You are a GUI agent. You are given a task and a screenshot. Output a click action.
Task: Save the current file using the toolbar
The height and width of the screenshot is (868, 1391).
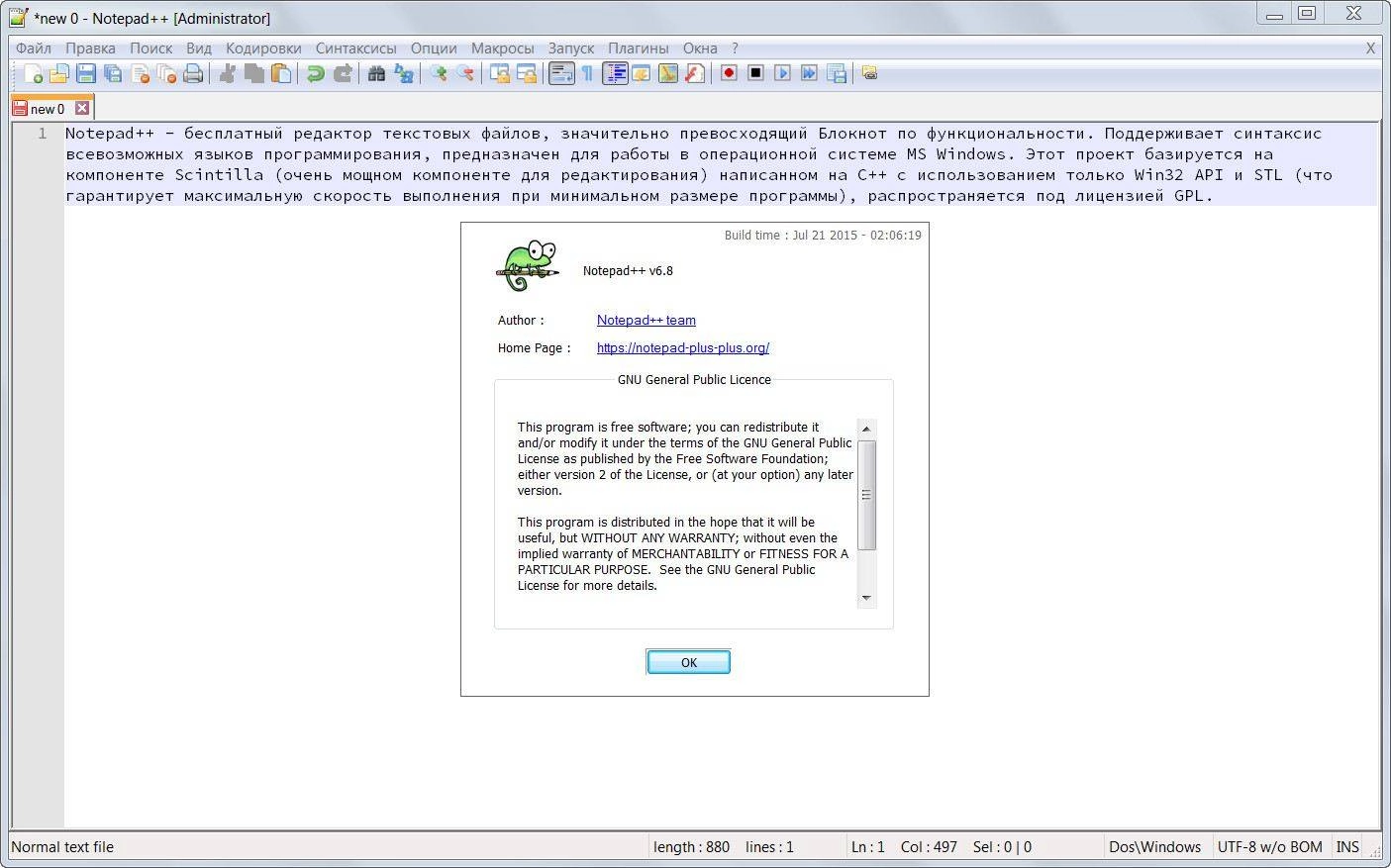point(86,73)
